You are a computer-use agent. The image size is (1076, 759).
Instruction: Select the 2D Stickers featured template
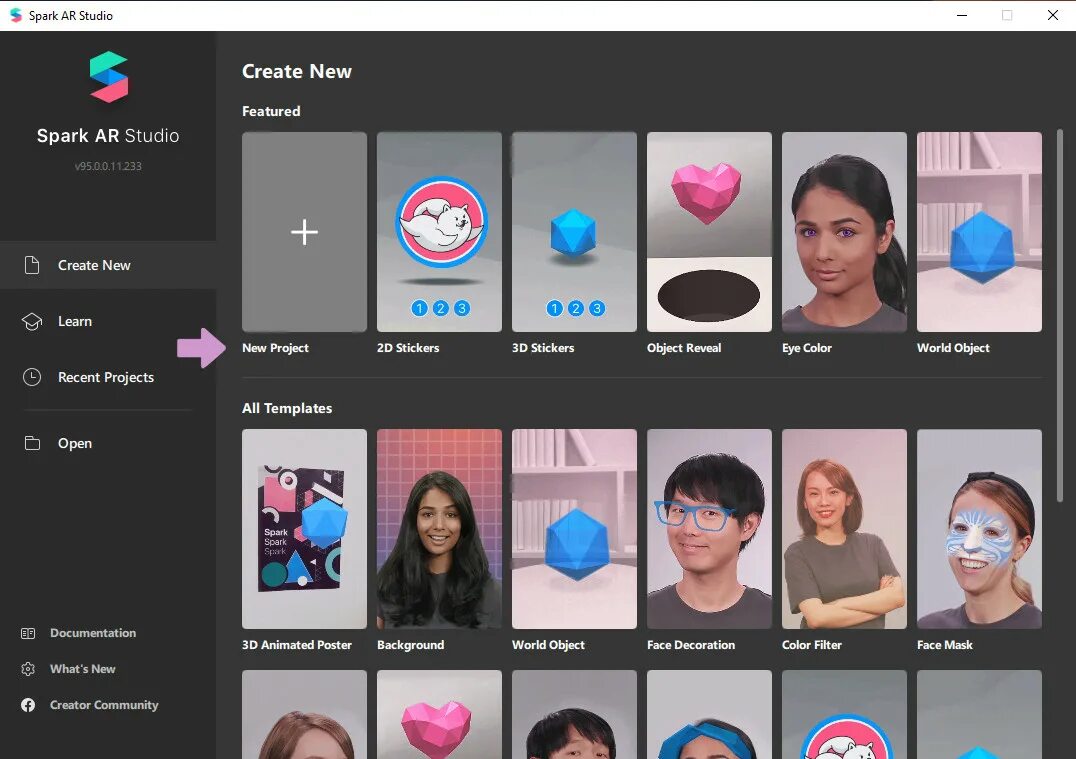439,232
